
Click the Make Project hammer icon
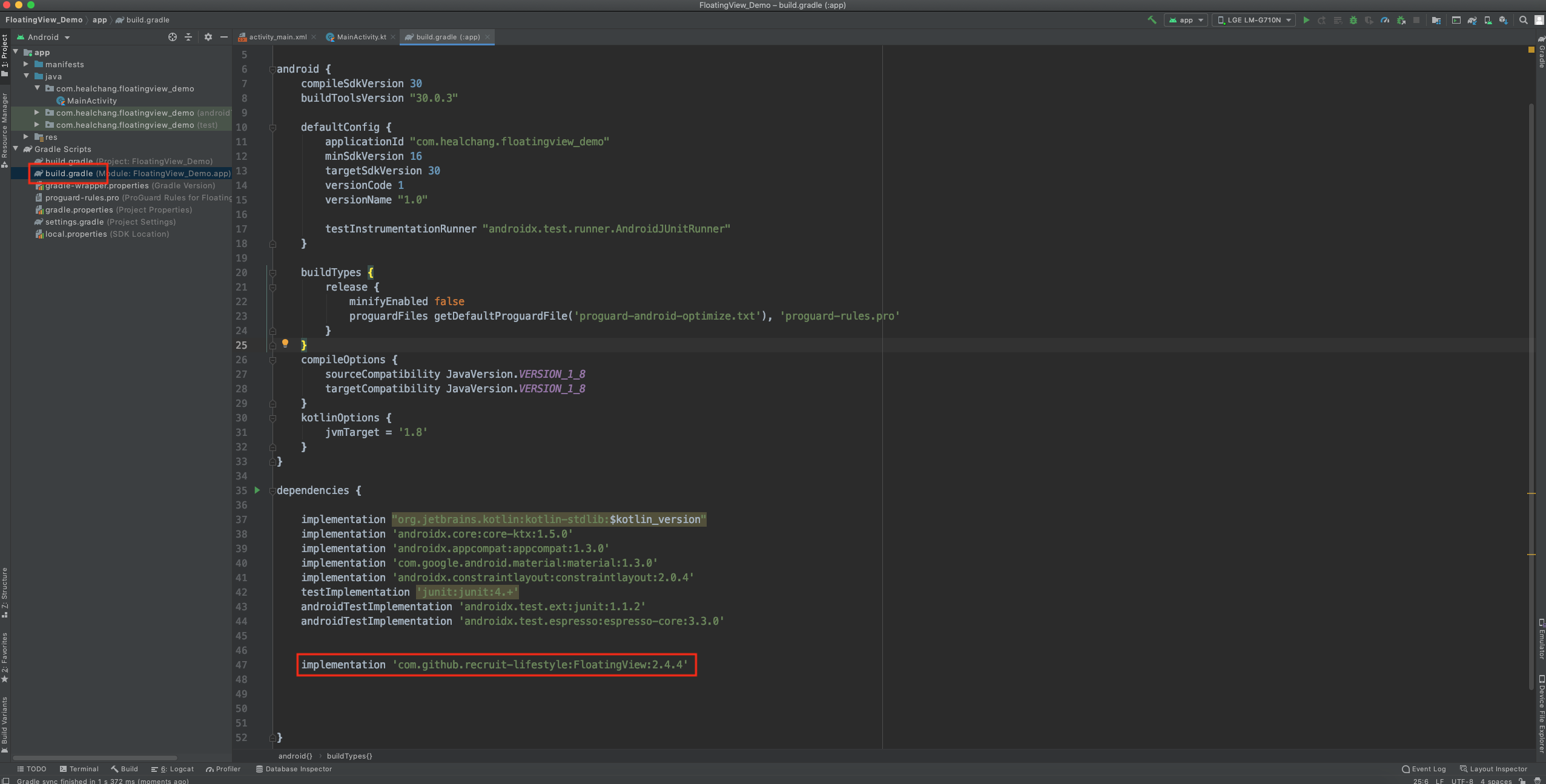(1152, 20)
